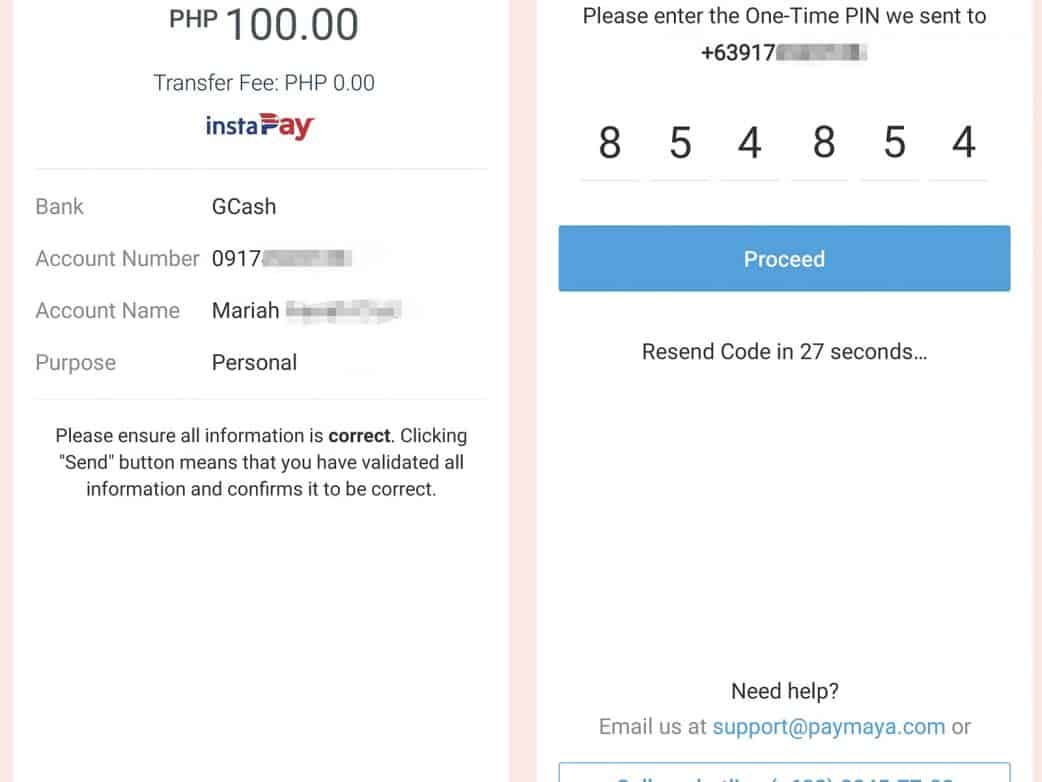Select the third One-Time PIN digit box
The image size is (1042, 782).
(x=750, y=144)
